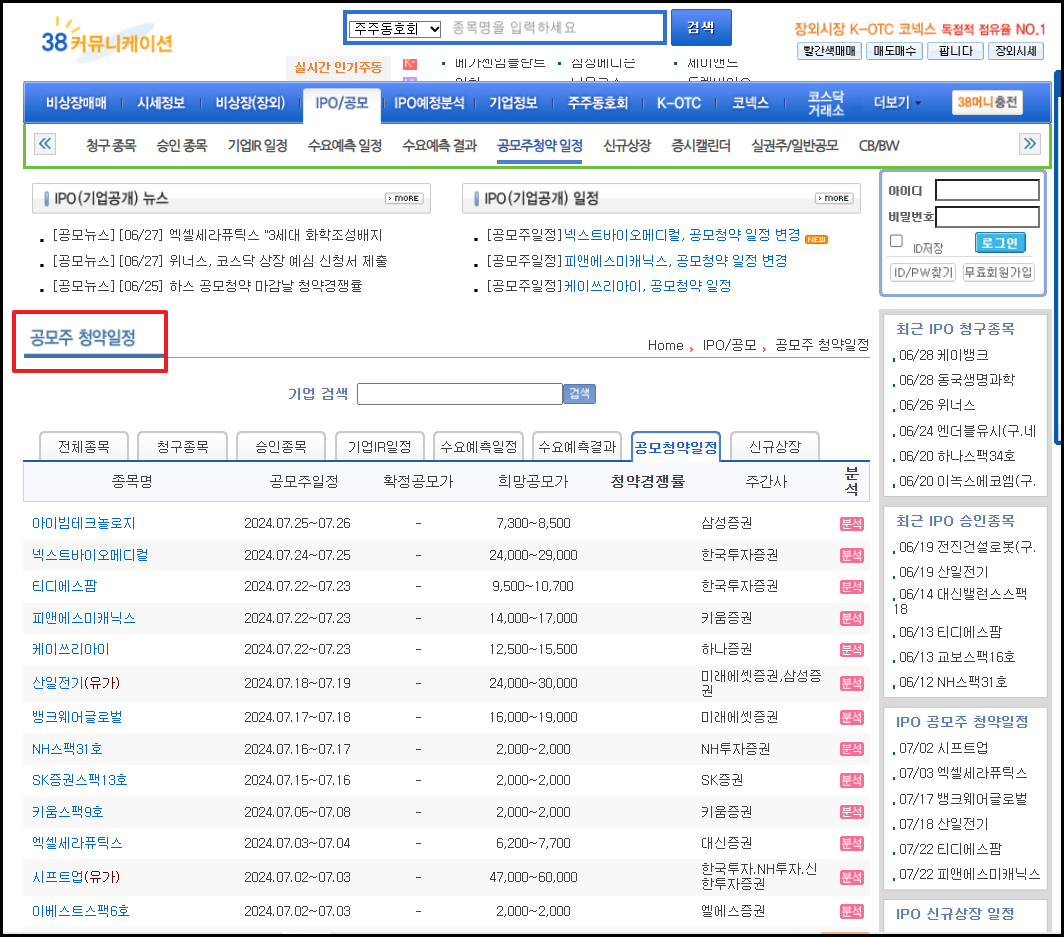Click the 빨간색매매 button
The height and width of the screenshot is (937, 1064).
(829, 51)
